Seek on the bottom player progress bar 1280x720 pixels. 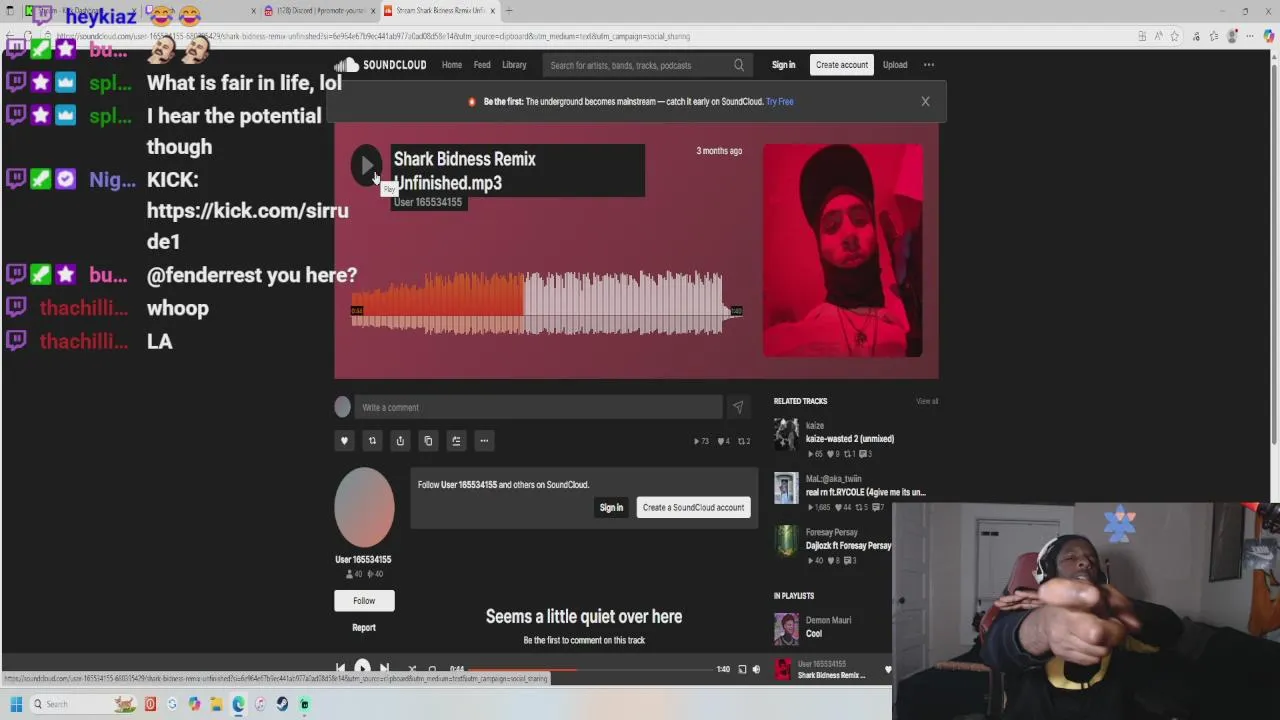point(591,669)
